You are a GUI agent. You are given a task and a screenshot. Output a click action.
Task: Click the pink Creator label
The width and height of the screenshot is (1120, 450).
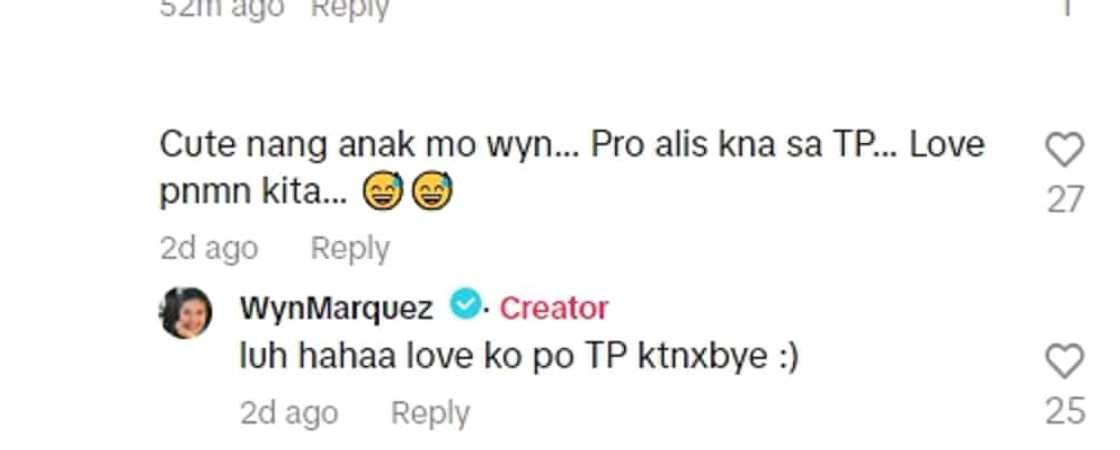point(554,309)
